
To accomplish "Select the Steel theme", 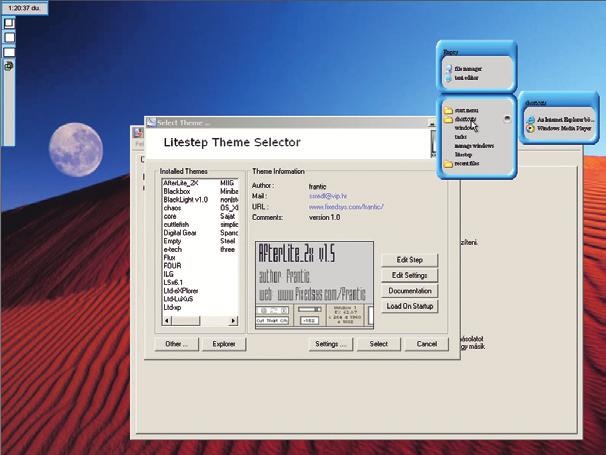I will [x=228, y=241].
